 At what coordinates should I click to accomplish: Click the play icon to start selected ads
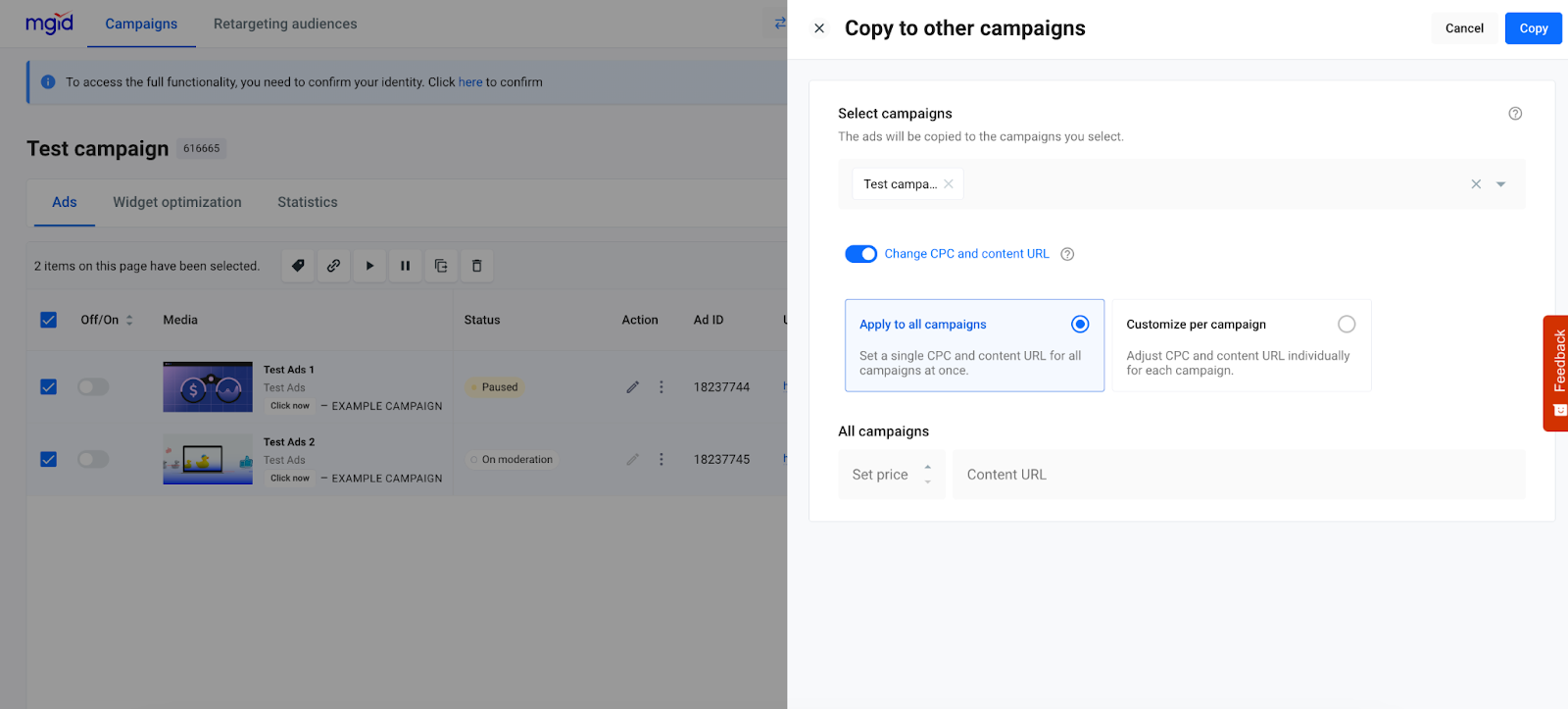pyautogui.click(x=369, y=266)
